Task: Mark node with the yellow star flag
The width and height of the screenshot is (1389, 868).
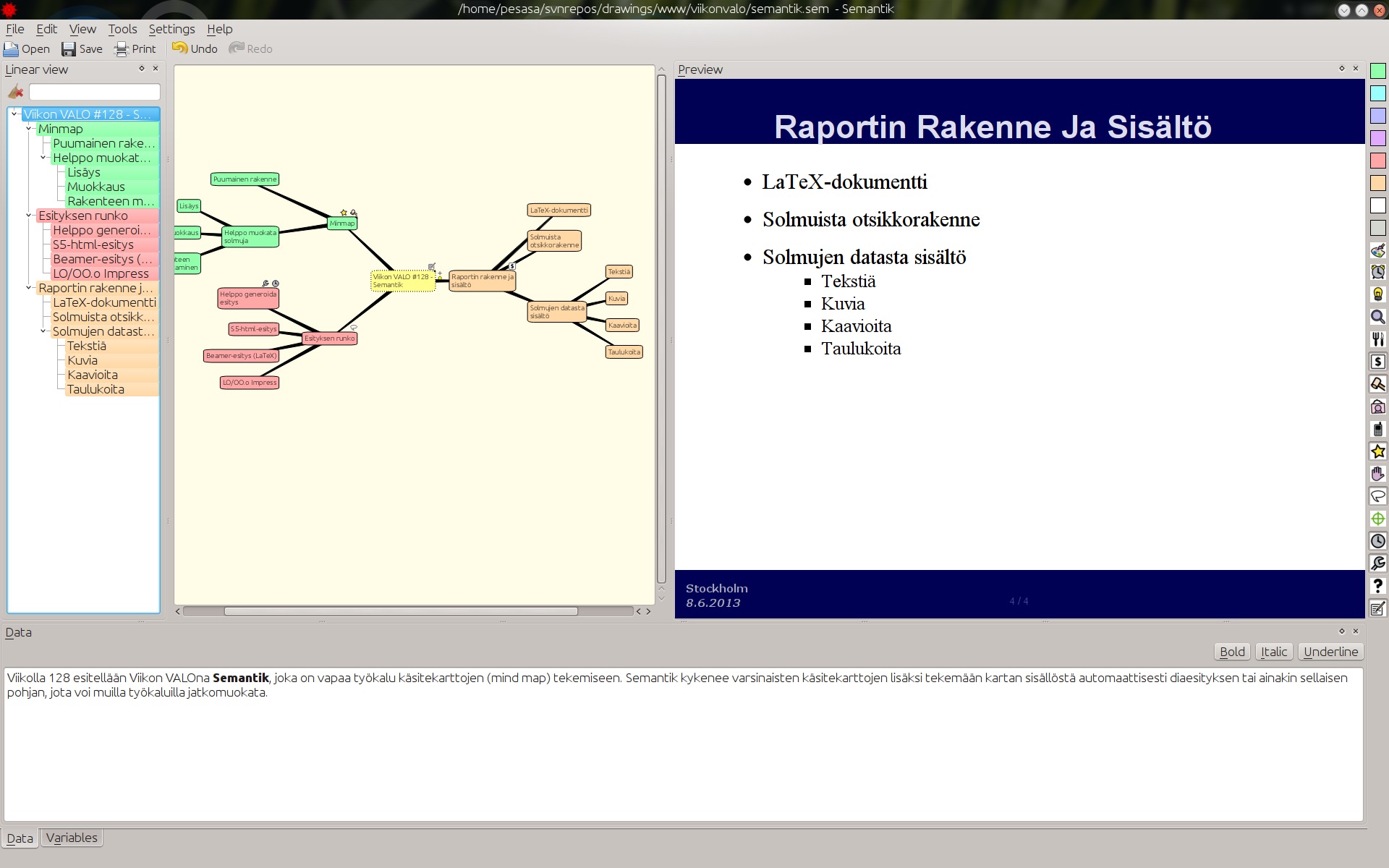Action: pyautogui.click(x=1377, y=451)
